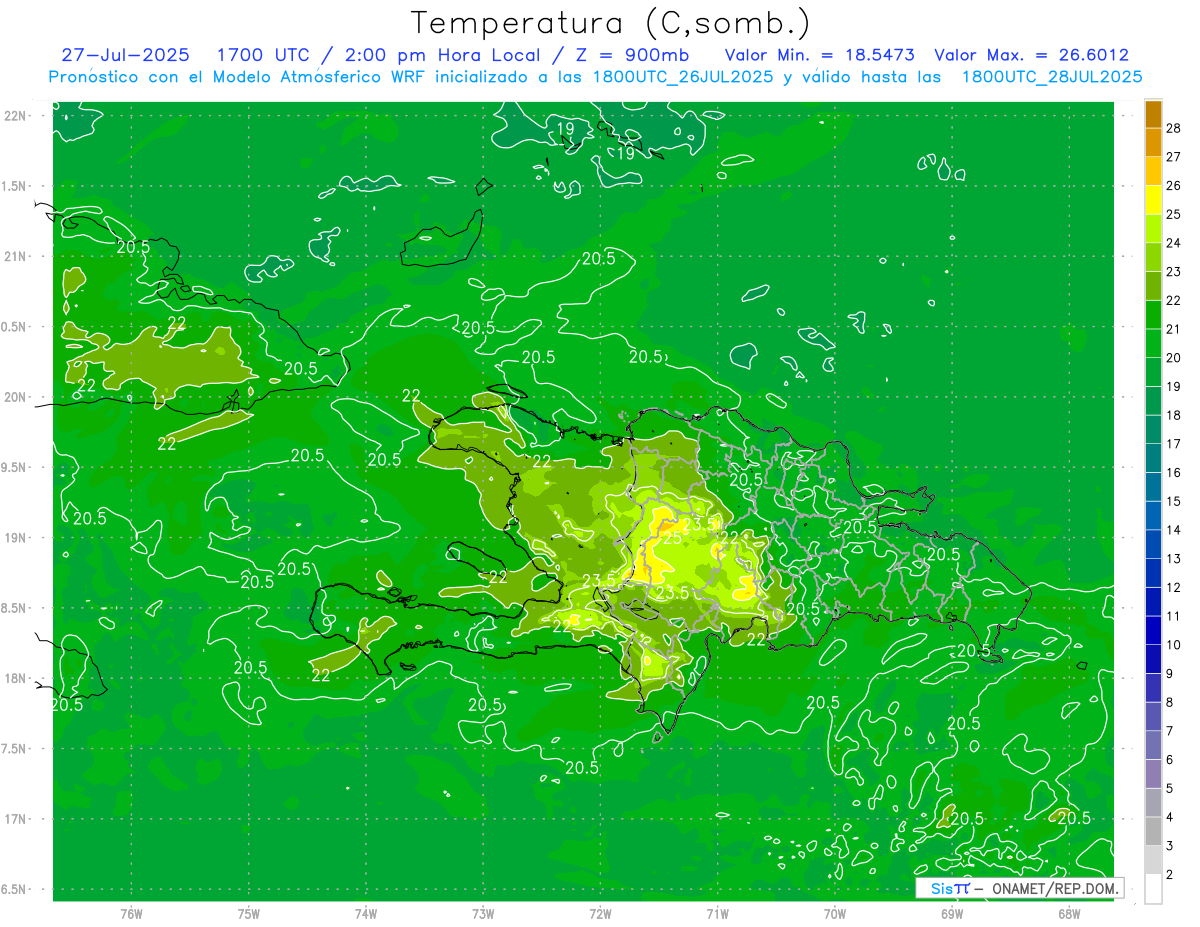Click the top brown-orange swatch above 28
Screen dimensions: 1200x927
point(1154,114)
